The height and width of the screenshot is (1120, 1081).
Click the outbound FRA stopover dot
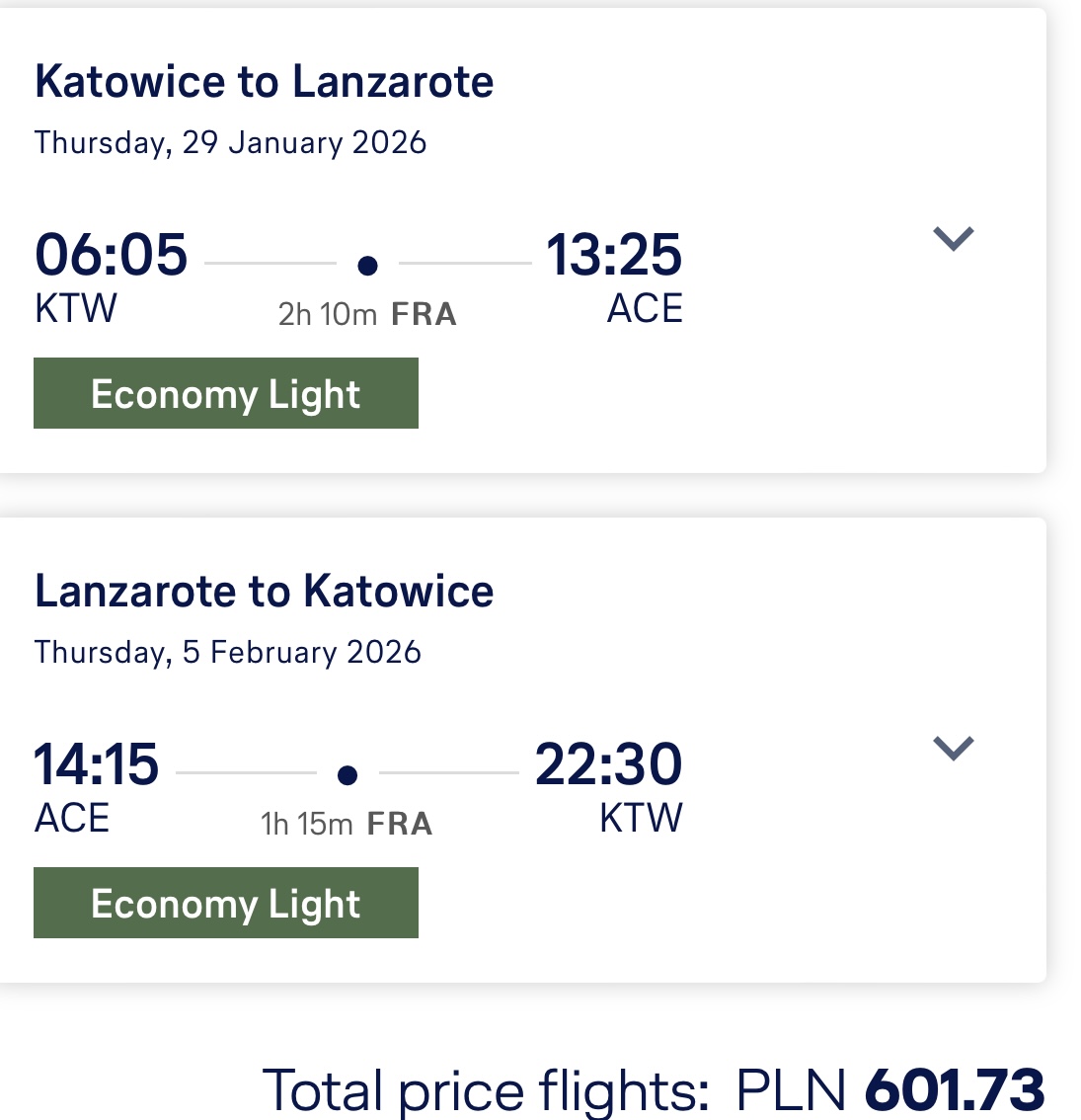(367, 266)
